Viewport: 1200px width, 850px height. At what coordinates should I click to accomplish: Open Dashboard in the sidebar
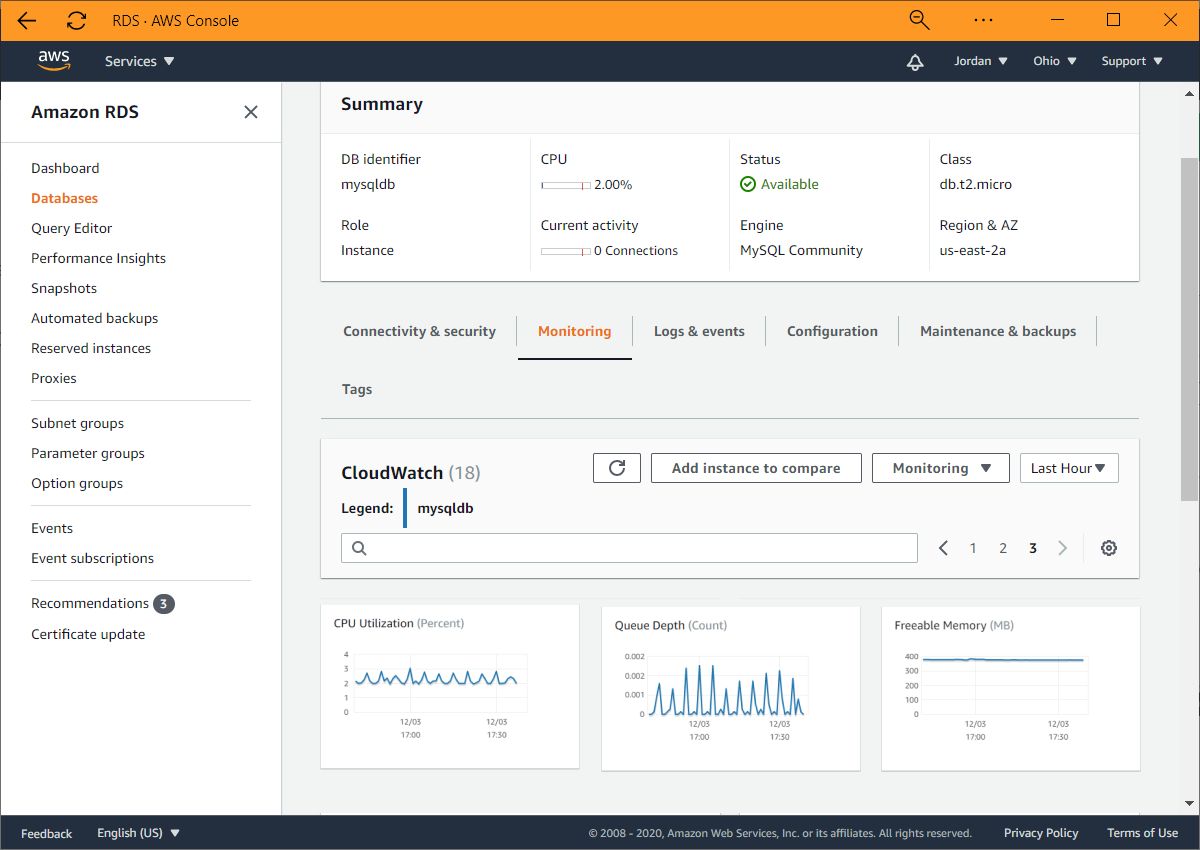[x=65, y=168]
